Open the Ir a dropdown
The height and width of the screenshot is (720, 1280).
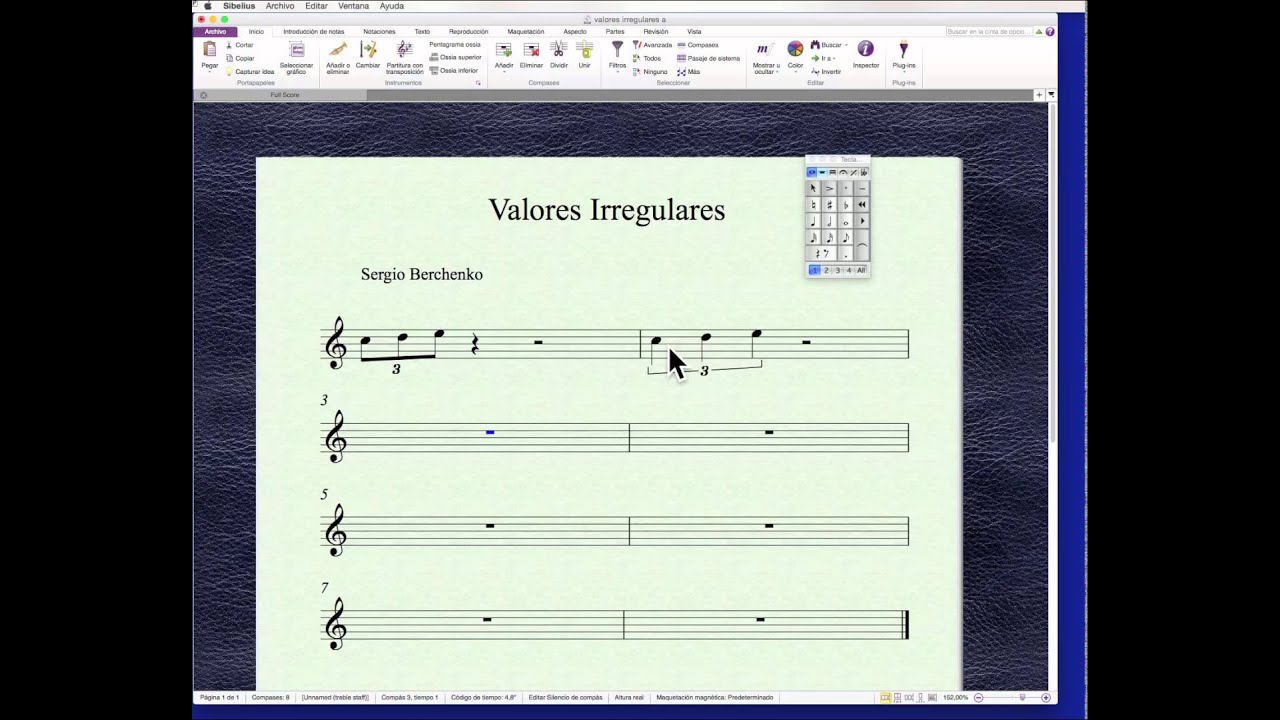(834, 58)
